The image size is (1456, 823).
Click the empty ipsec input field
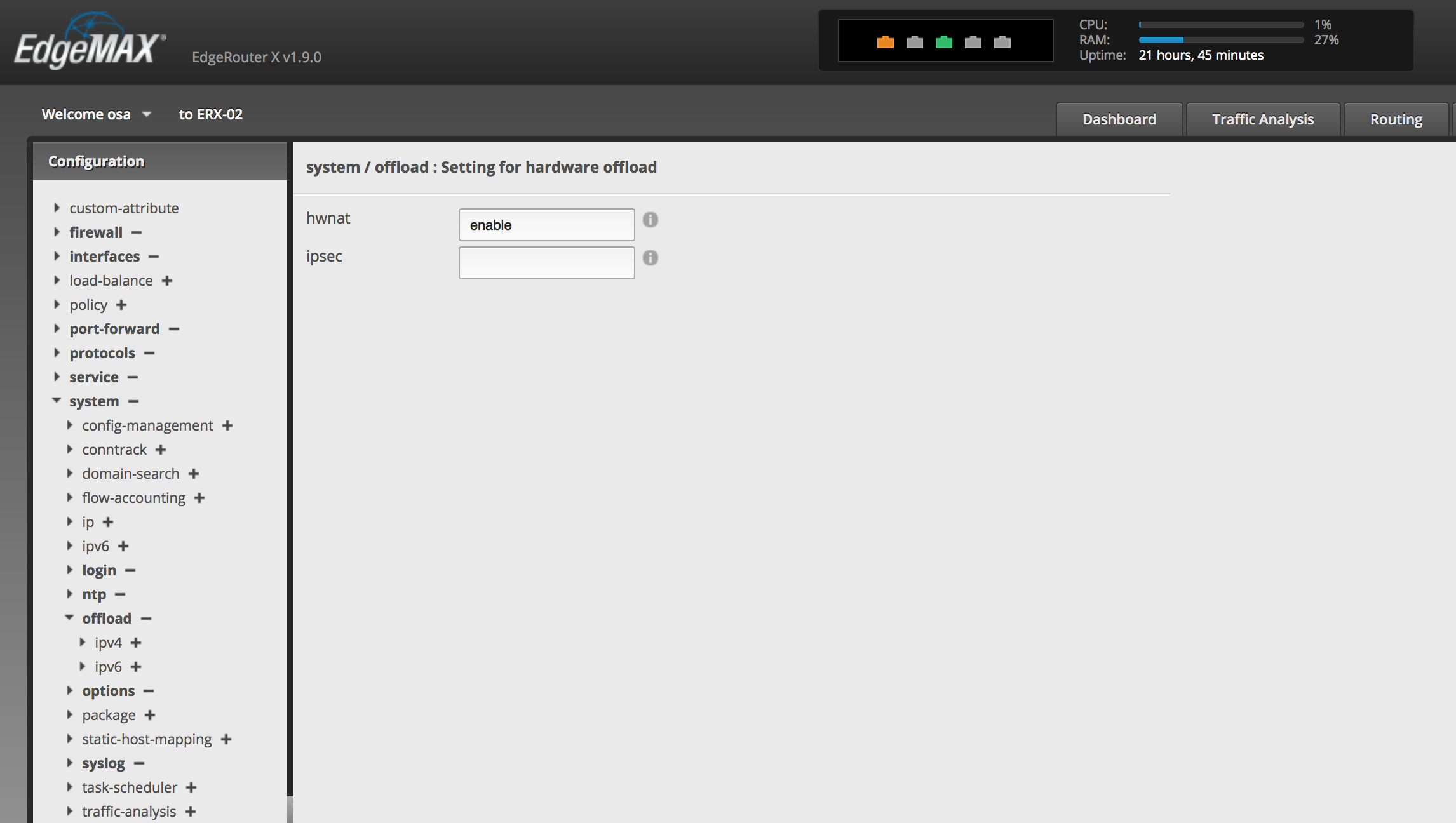[x=546, y=263]
